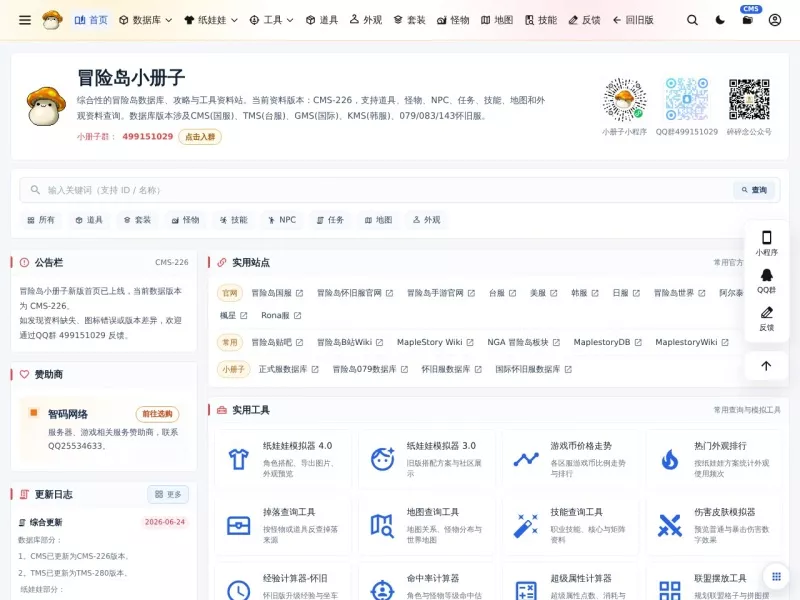This screenshot has width=800, height=600.
Task: Open the 套装 nav item
Action: pyautogui.click(x=410, y=20)
